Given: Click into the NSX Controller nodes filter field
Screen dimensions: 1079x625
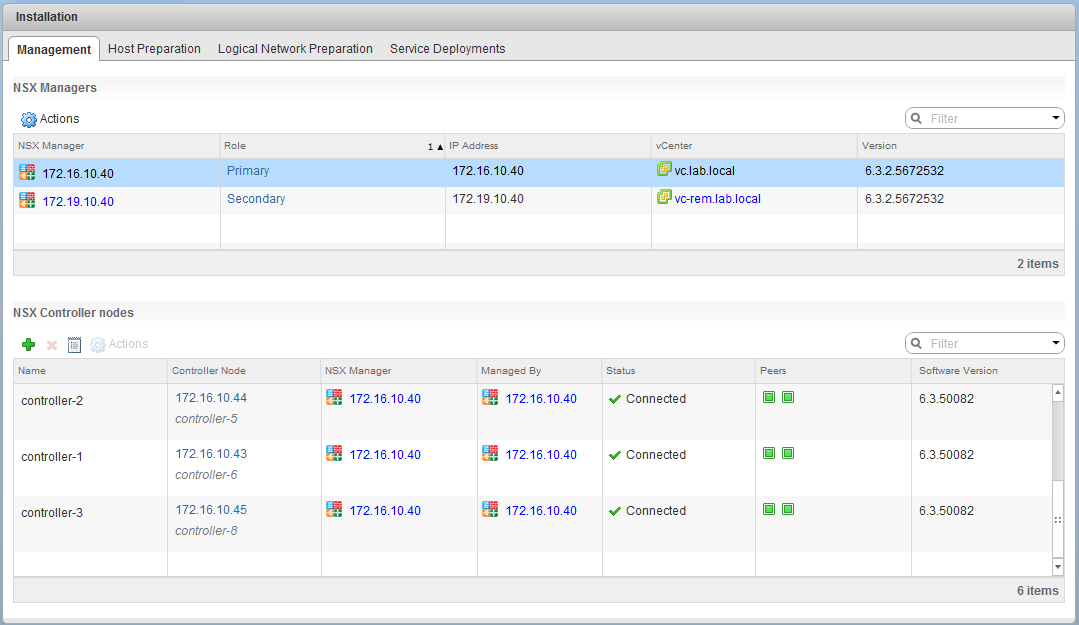Looking at the screenshot, I should 985,343.
